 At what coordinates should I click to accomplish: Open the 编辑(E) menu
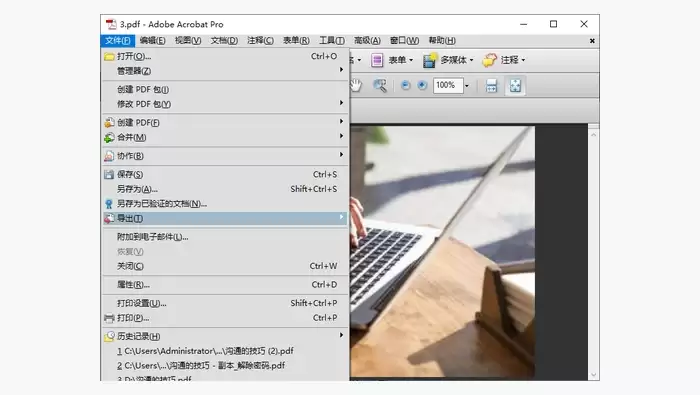153,41
